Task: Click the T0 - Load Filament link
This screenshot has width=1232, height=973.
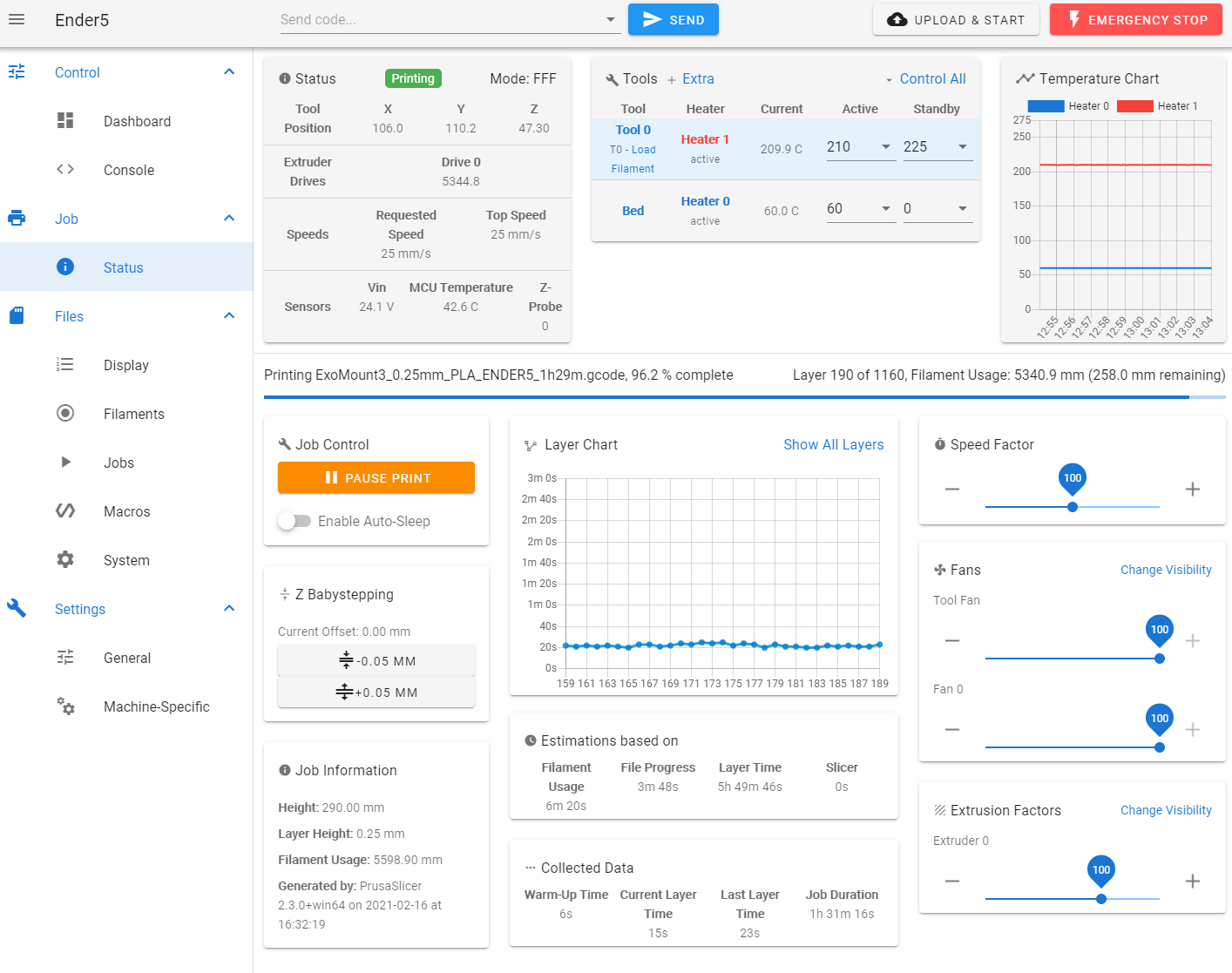Action: point(633,159)
